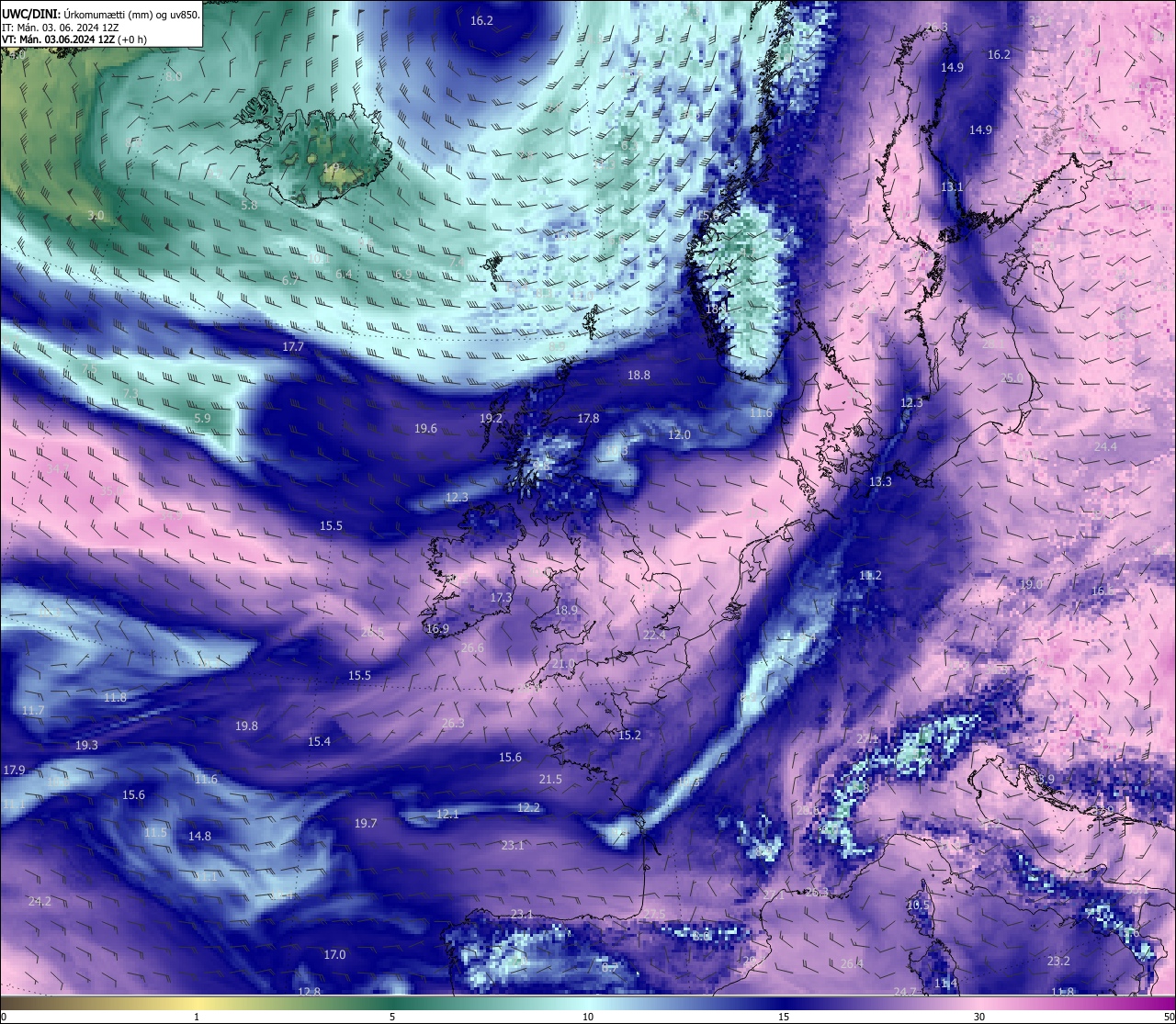Viewport: 1176px width, 1024px height.
Task: Click the 30 tick label on the color scale
Action: [979, 1017]
